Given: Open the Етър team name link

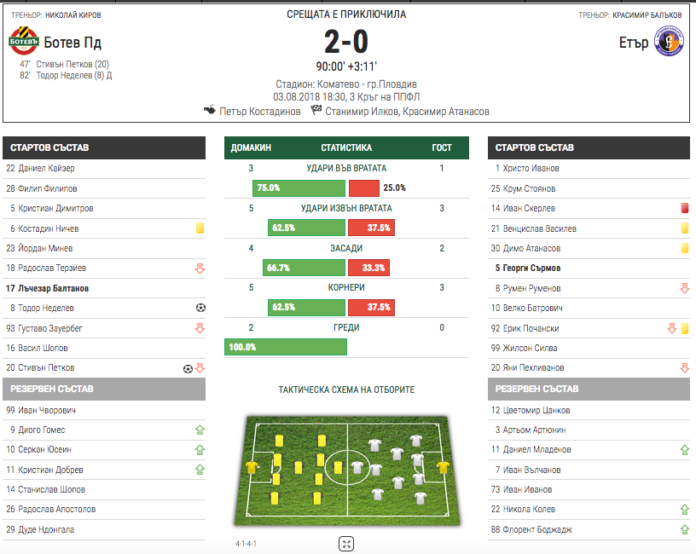Looking at the screenshot, I should click(x=633, y=43).
